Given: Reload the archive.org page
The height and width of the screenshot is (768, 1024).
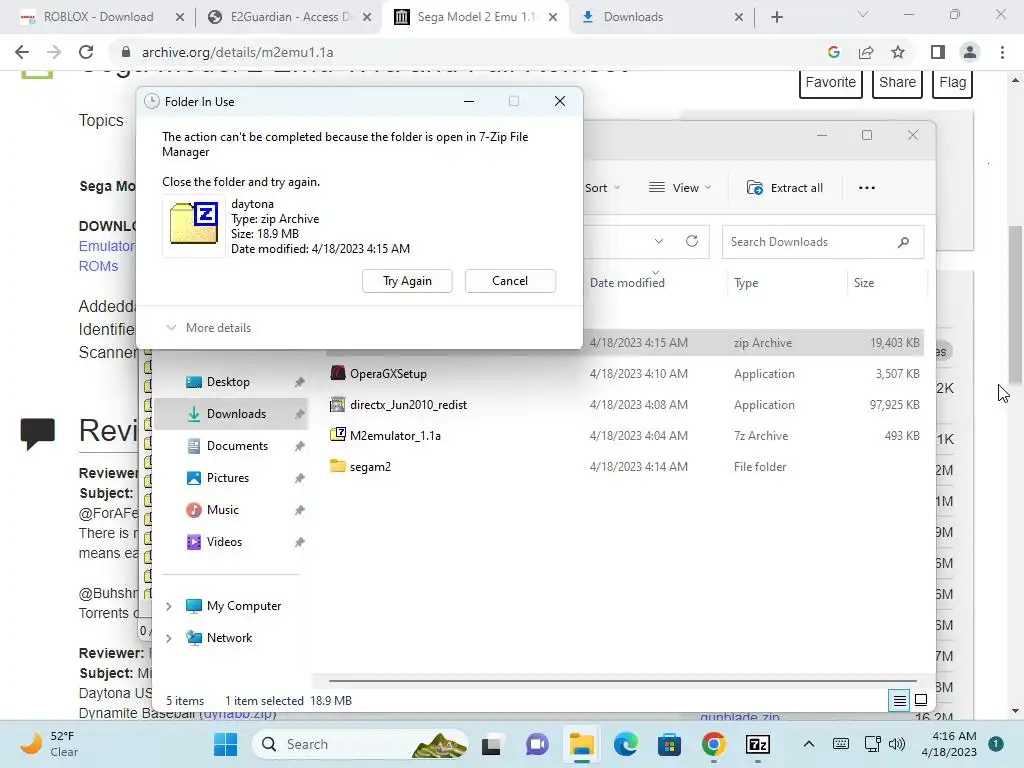Looking at the screenshot, I should pyautogui.click(x=86, y=52).
